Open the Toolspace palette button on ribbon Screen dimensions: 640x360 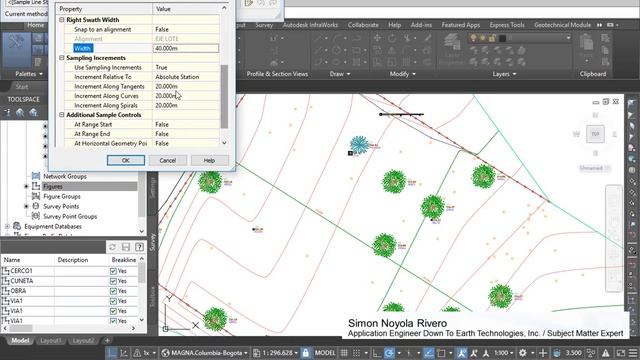coord(17,50)
